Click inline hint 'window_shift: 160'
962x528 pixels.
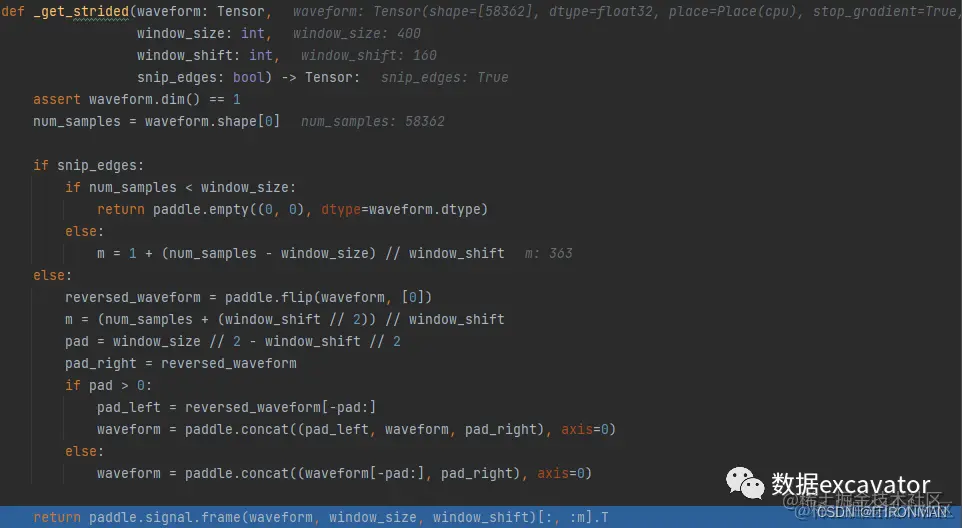(x=369, y=56)
